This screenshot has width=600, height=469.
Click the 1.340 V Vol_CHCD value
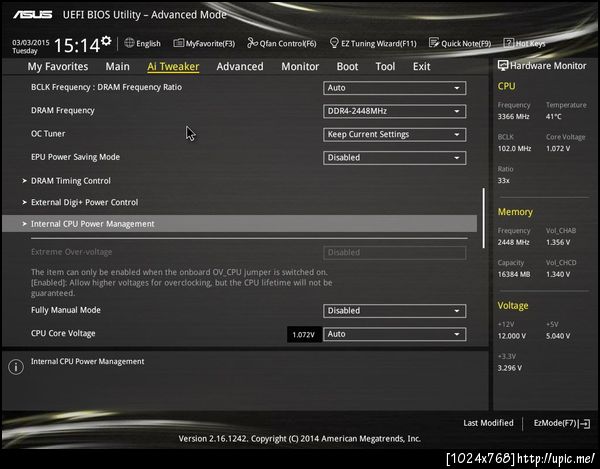click(558, 275)
